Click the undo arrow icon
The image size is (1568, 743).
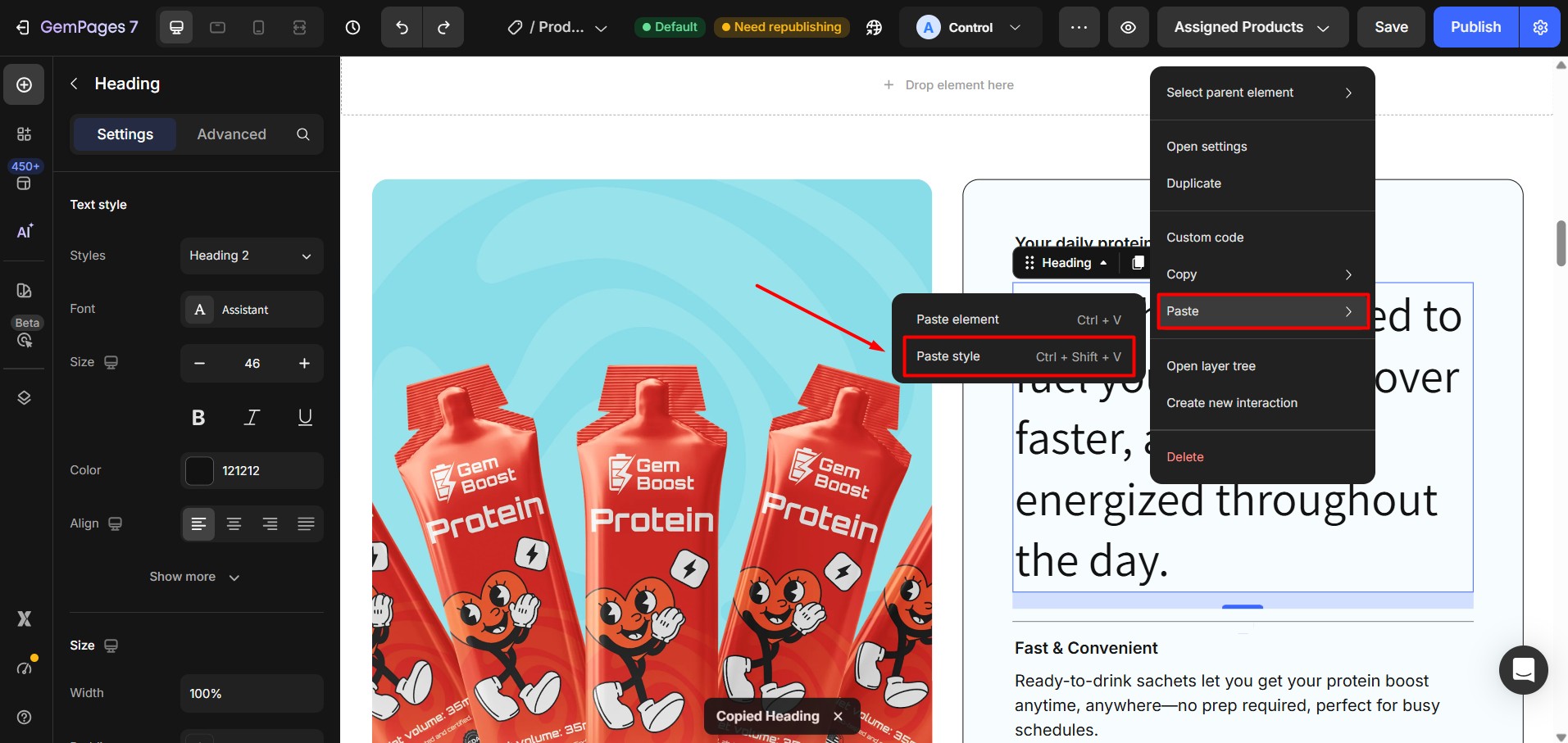pos(402,28)
